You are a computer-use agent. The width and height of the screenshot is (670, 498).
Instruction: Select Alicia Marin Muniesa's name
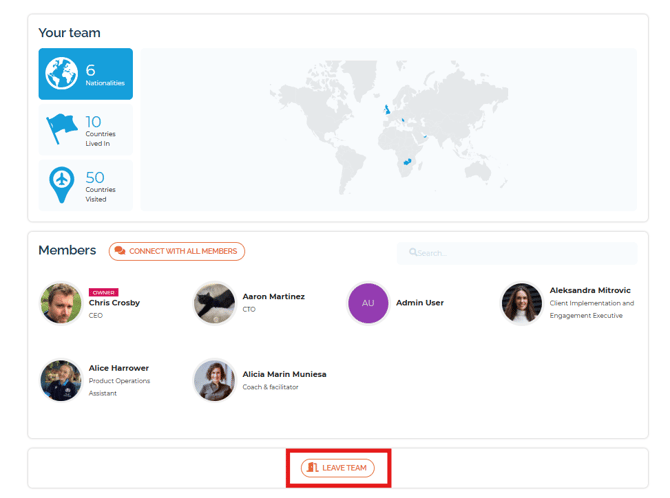(285, 374)
